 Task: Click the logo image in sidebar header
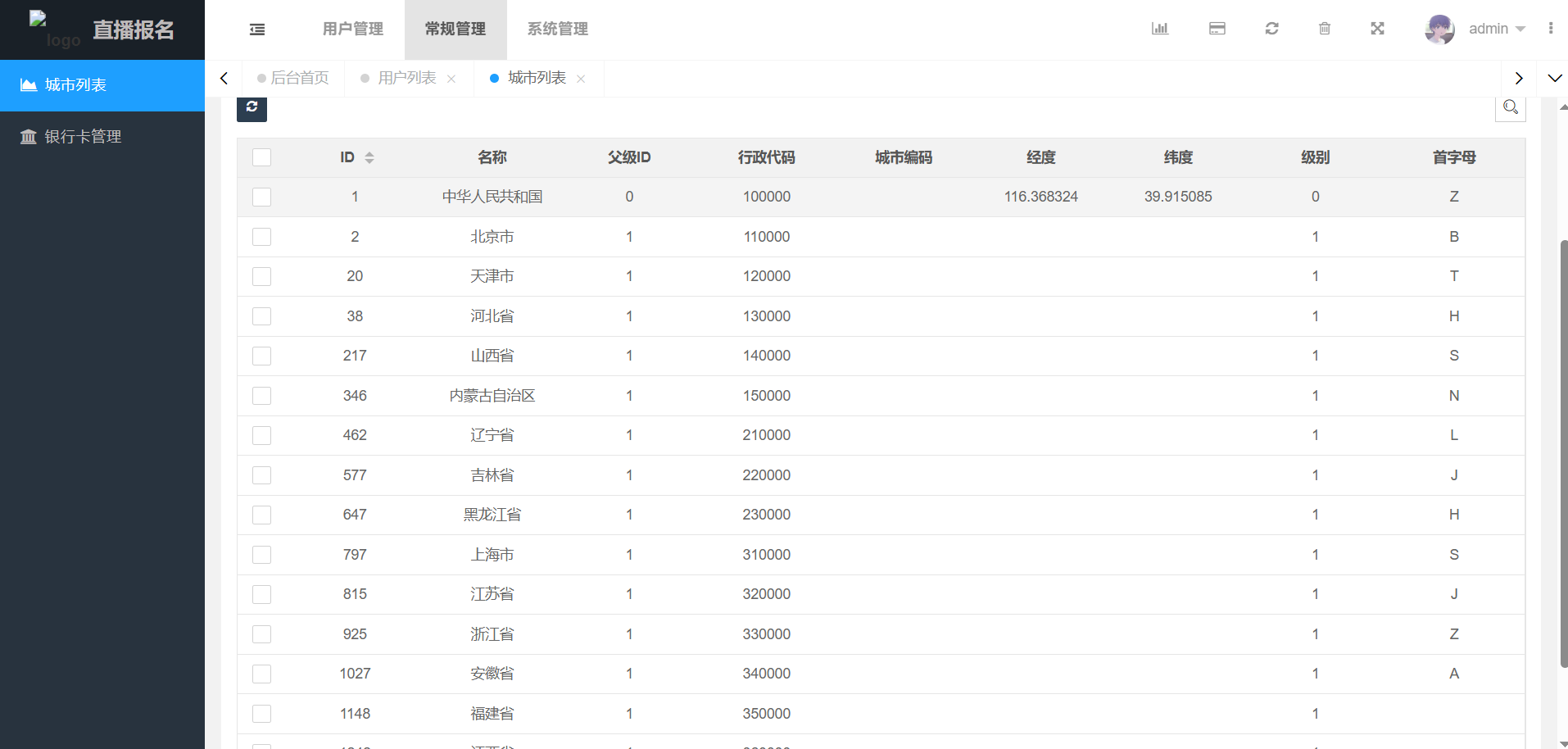pyautogui.click(x=55, y=30)
